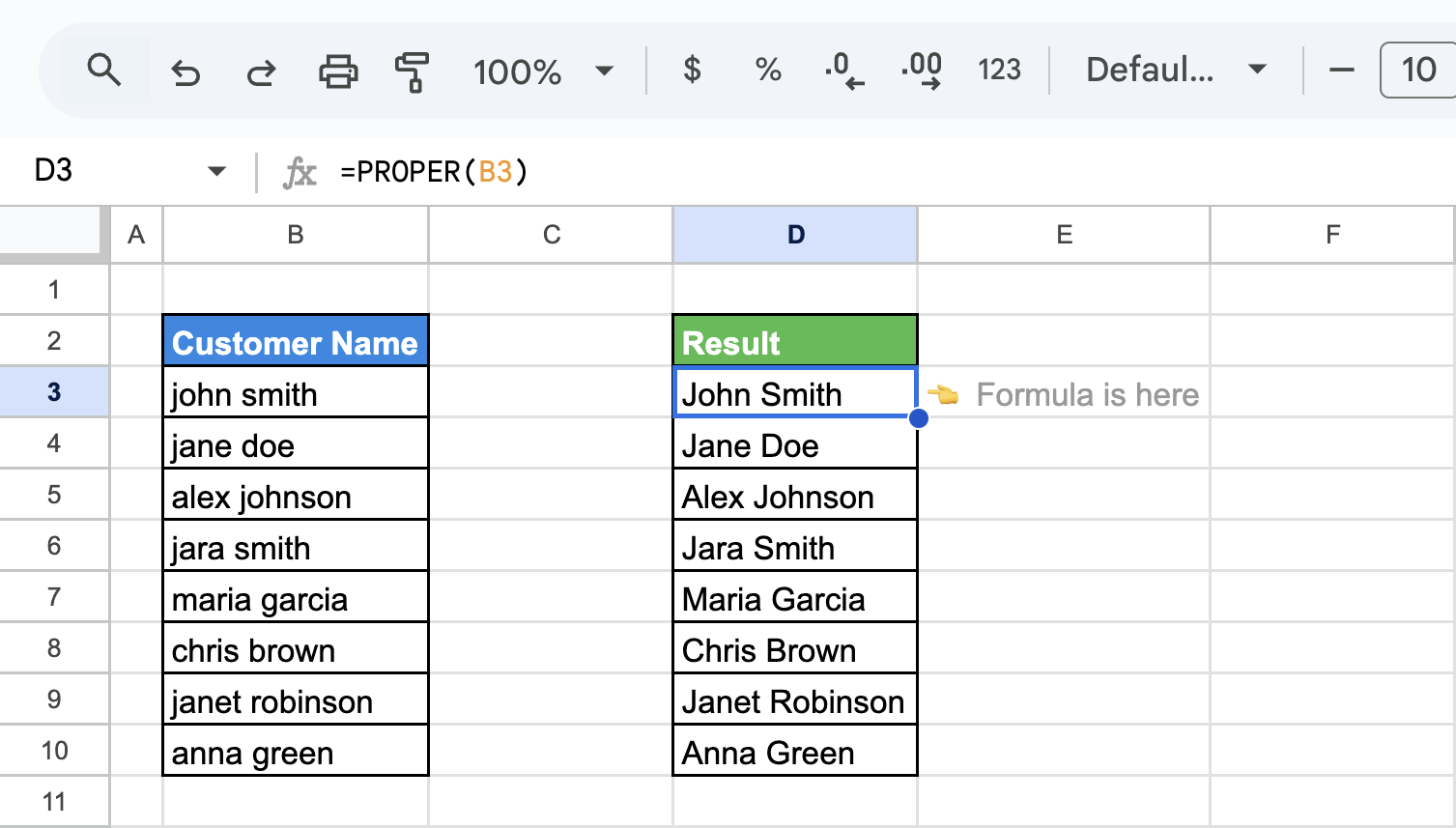
Task: Select column C header
Action: [x=551, y=235]
